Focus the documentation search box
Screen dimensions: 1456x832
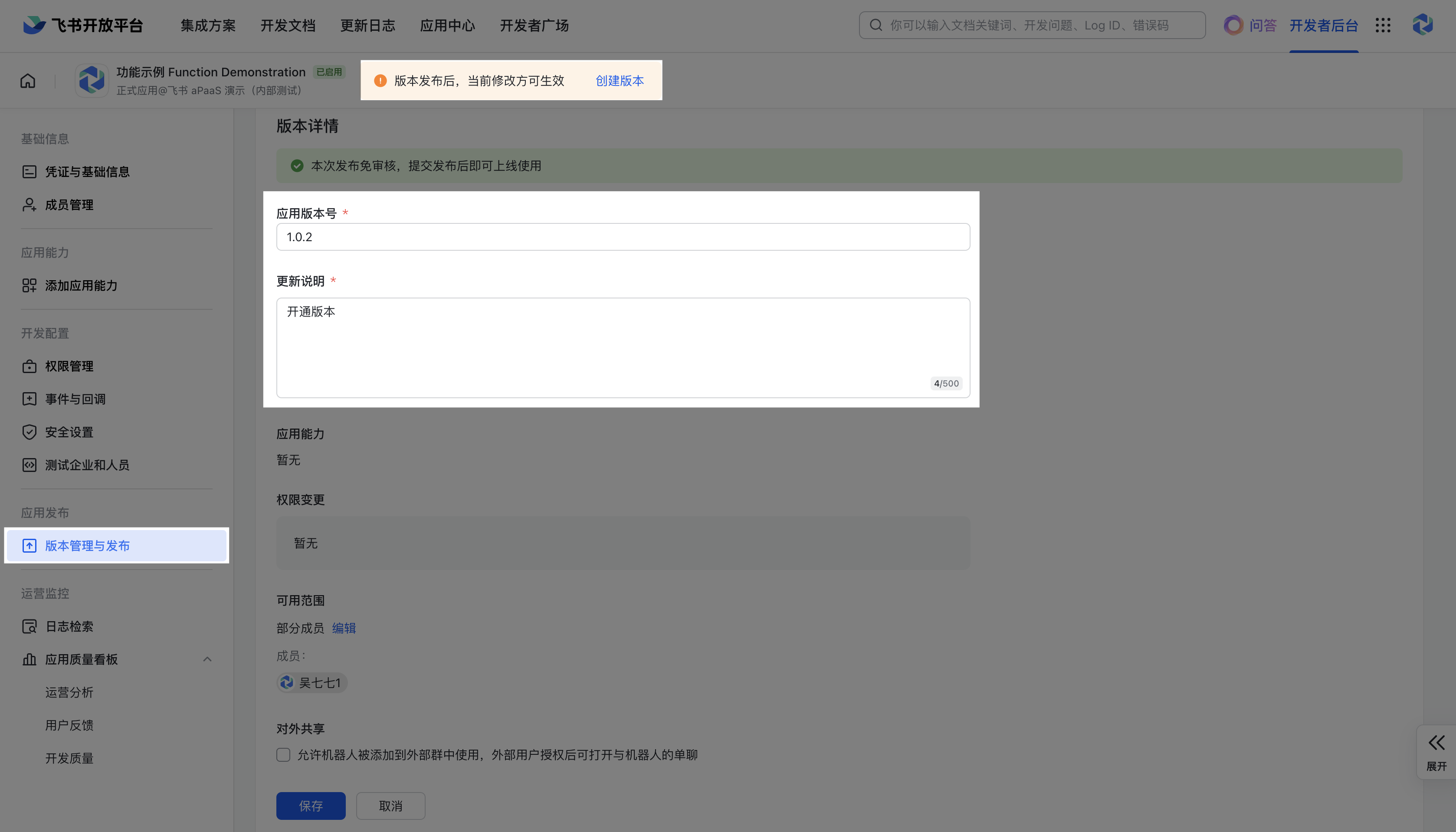[1032, 25]
